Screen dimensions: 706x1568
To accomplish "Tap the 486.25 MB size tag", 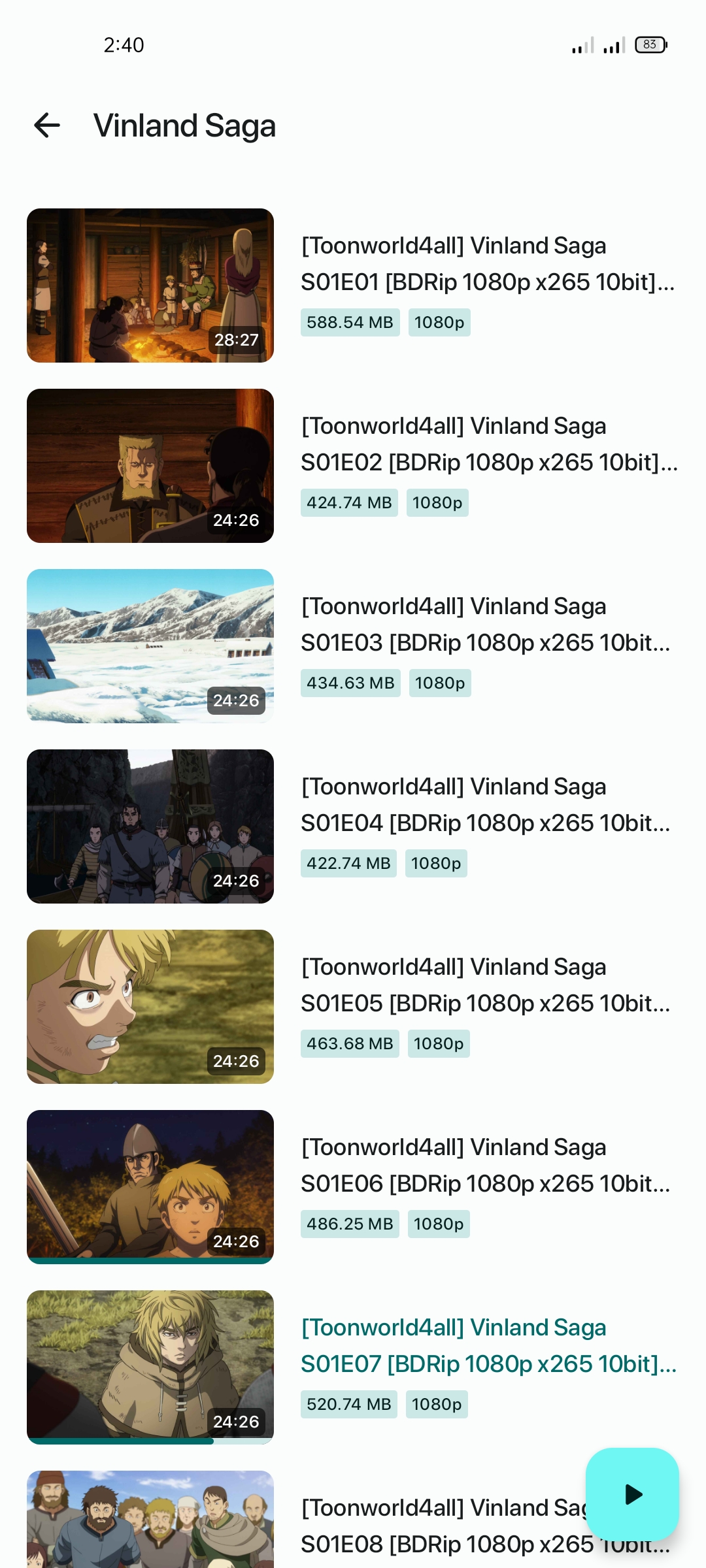I will 350,1224.
